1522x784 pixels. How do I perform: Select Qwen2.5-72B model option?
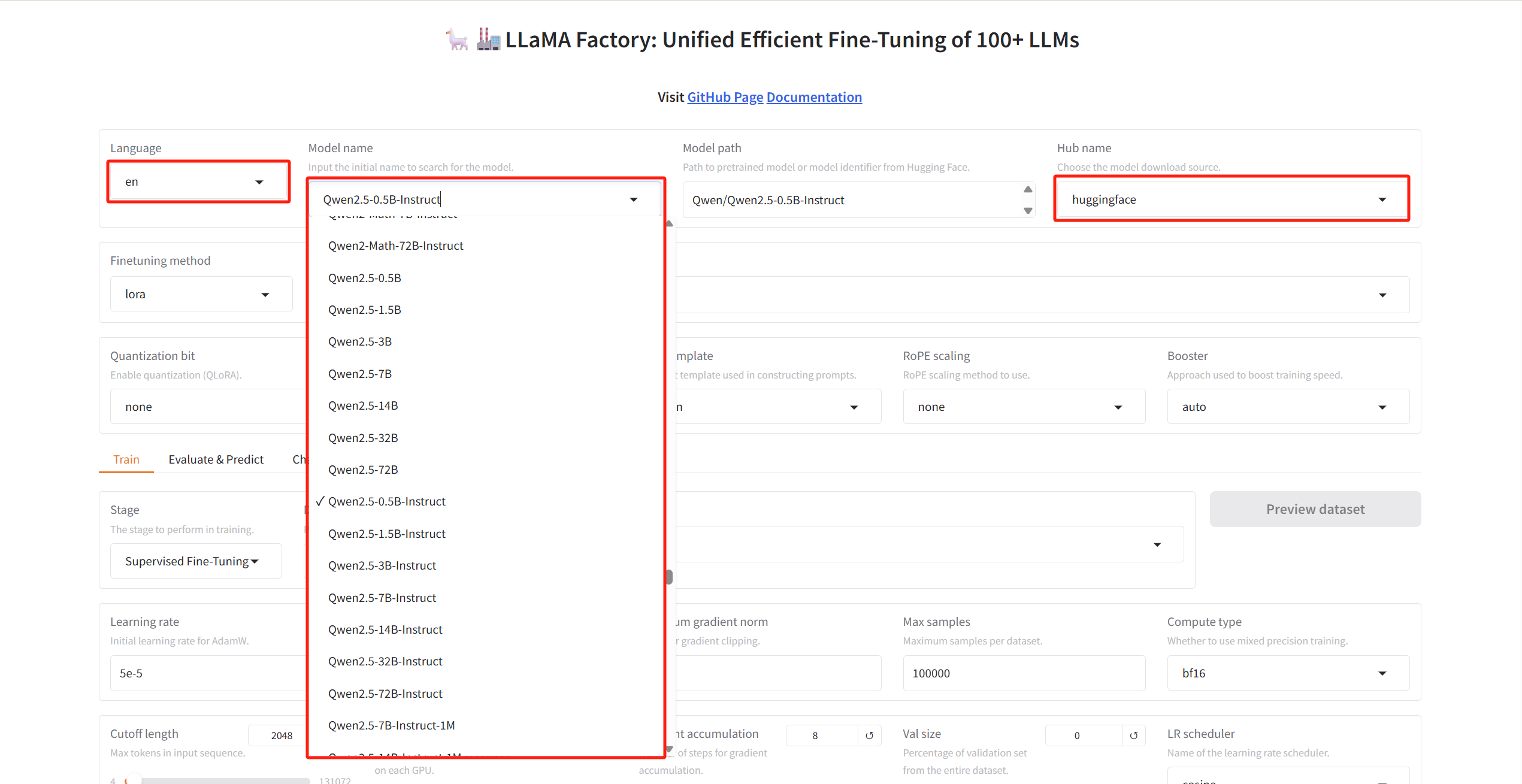coord(363,470)
